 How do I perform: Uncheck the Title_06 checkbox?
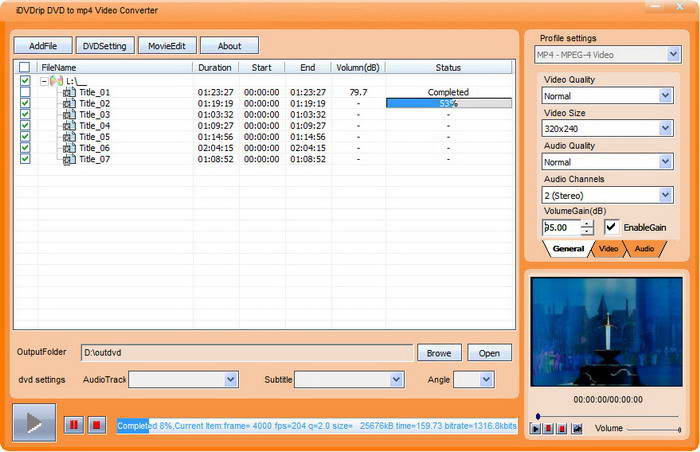click(x=25, y=148)
